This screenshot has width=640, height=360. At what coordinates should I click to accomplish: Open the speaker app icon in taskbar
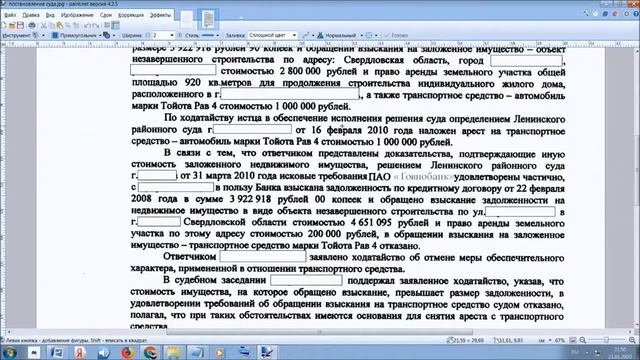coord(103,352)
